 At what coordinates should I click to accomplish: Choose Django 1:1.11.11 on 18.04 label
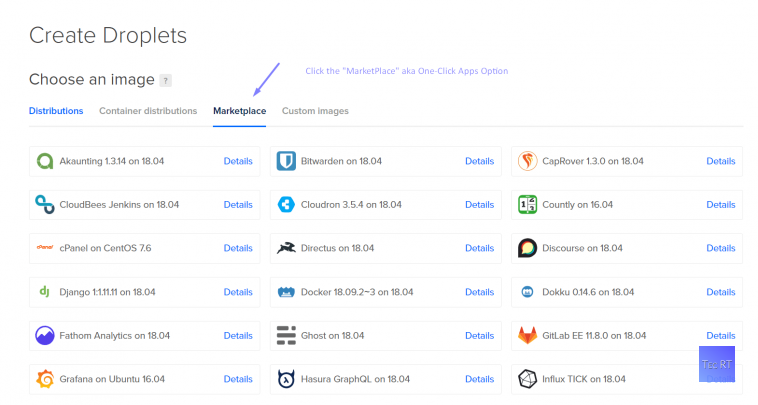tap(107, 292)
